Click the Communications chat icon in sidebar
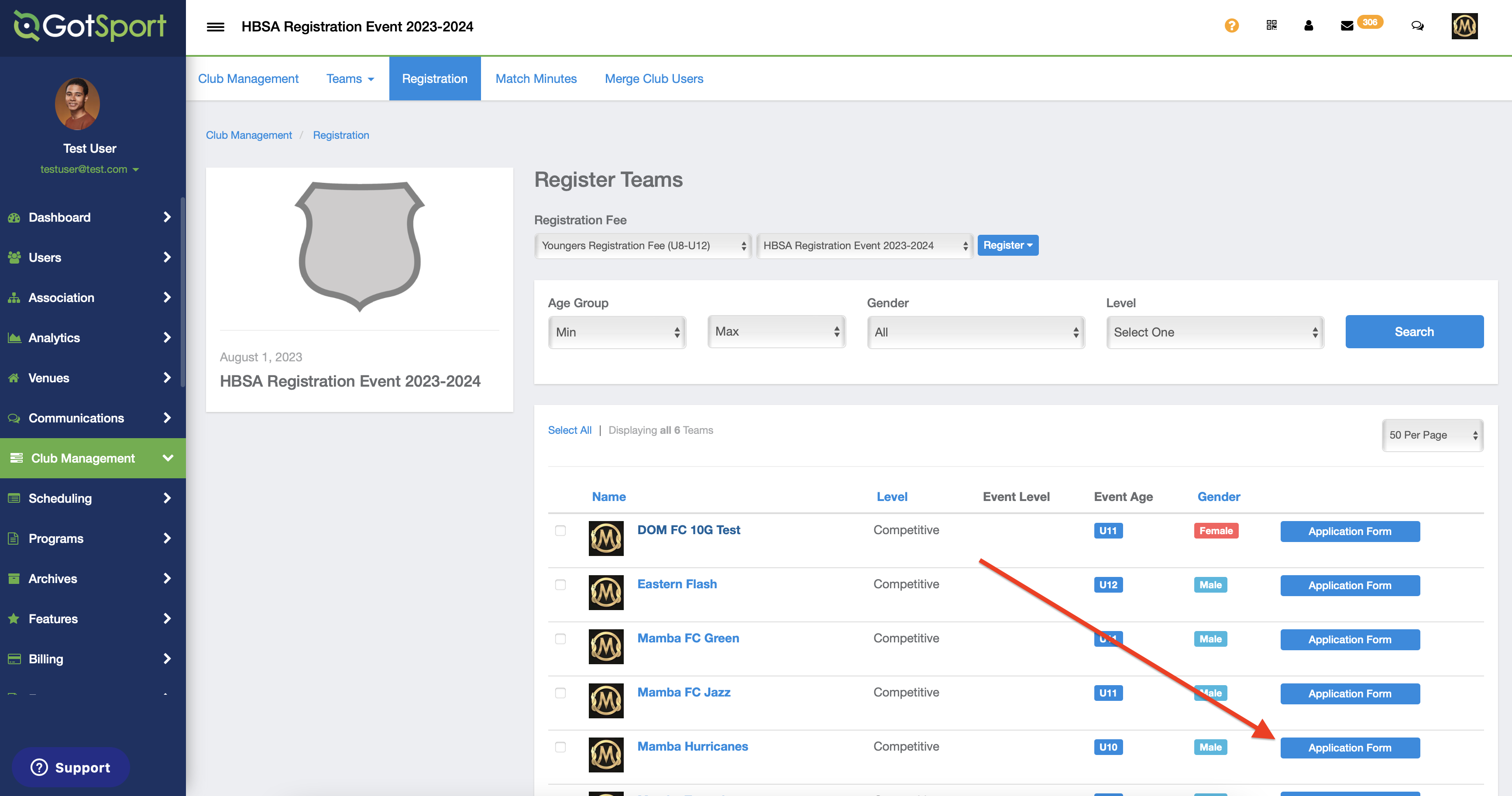 point(14,418)
